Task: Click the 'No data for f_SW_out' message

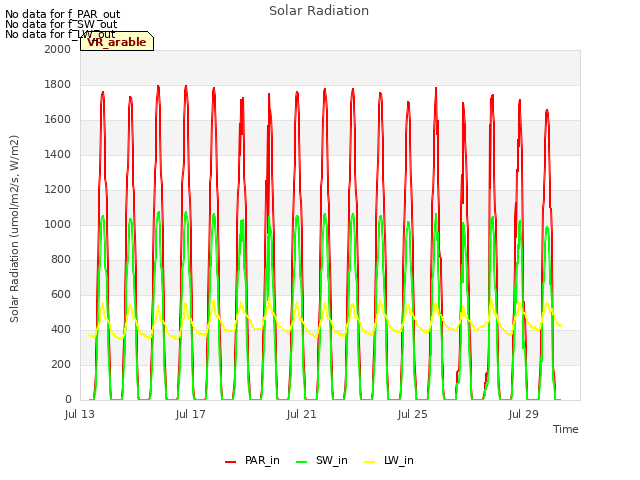Action: (x=61, y=24)
